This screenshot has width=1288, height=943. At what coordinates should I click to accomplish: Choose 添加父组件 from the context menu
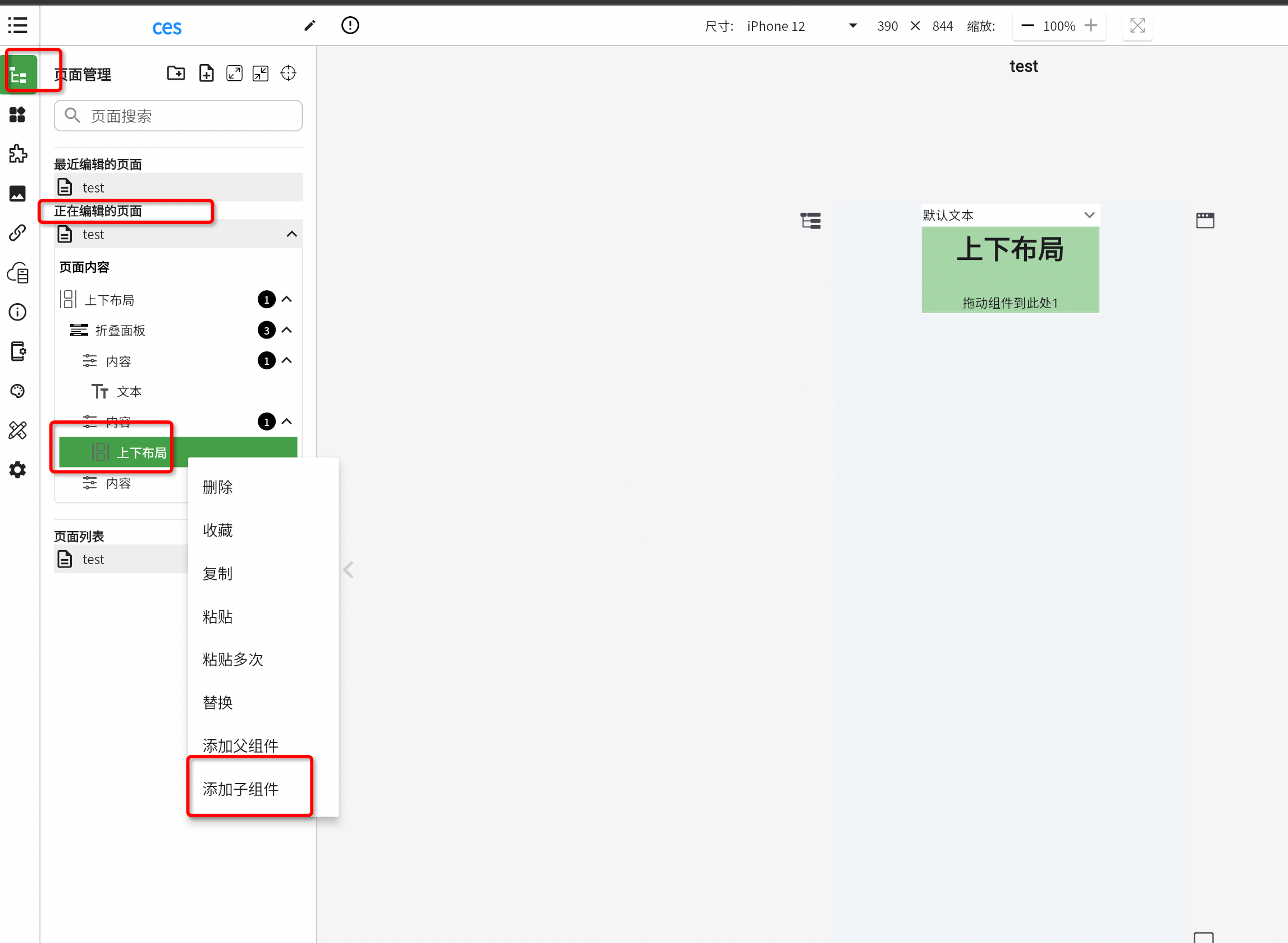(x=263, y=745)
